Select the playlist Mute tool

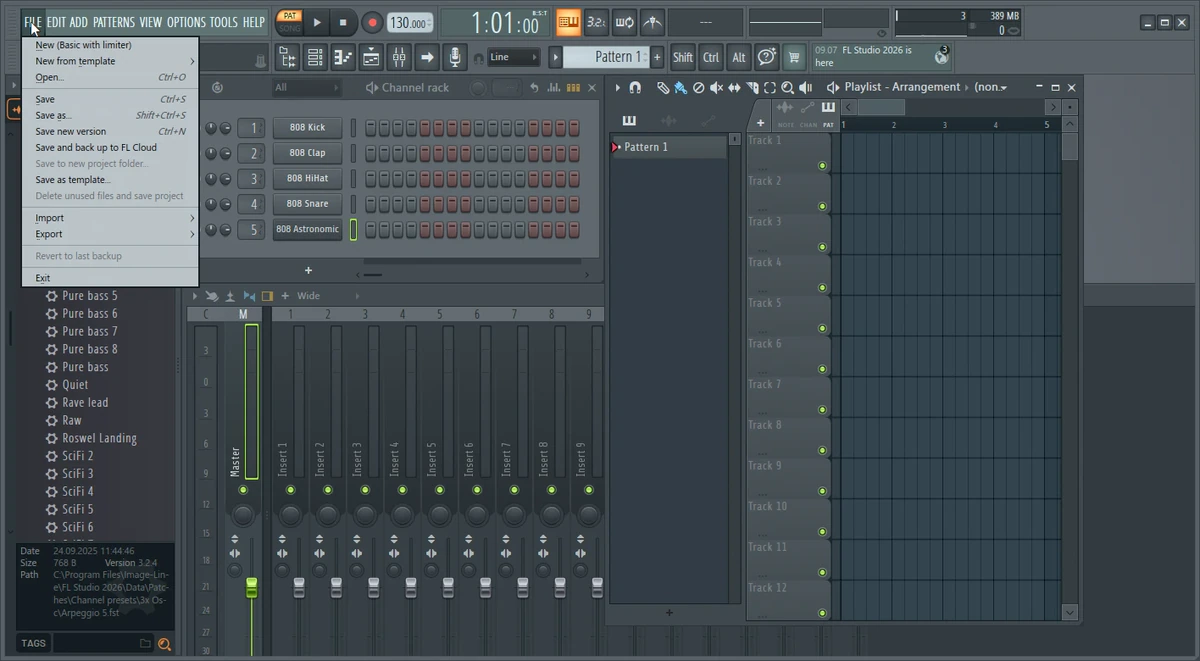[x=716, y=88]
